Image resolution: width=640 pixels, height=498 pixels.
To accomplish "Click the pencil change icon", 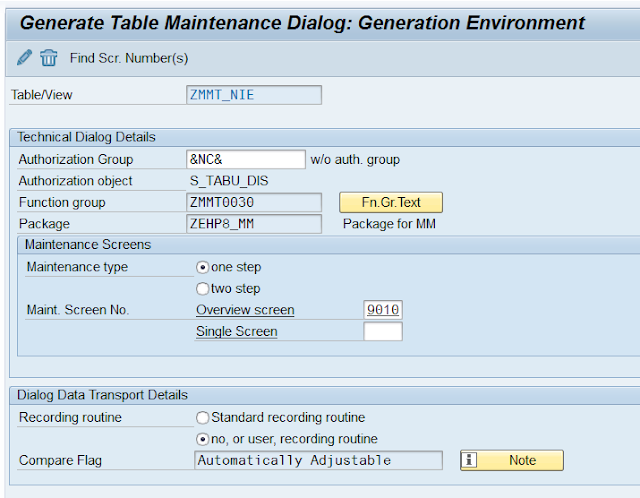I will [x=24, y=58].
